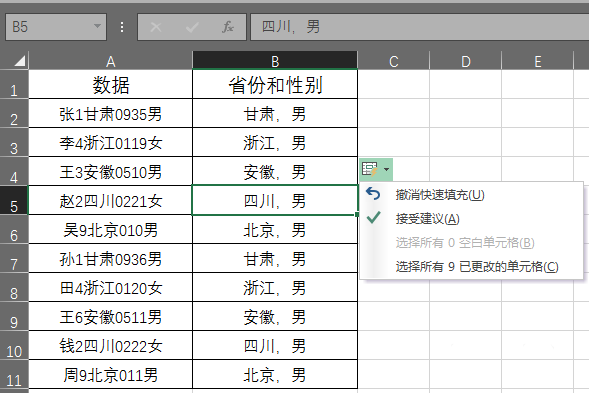Viewport: 589px width, 393px height.
Task: Click the Name Box showing B5
Action: point(56,27)
